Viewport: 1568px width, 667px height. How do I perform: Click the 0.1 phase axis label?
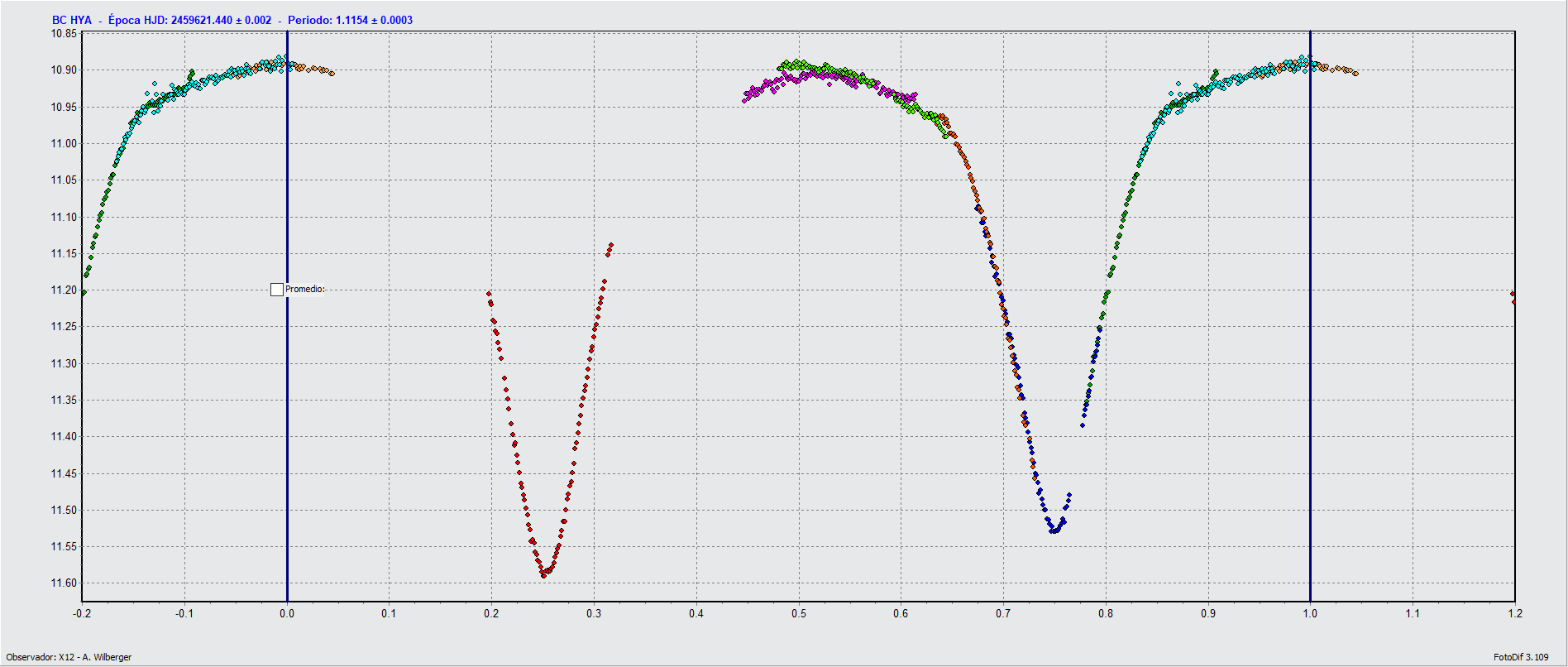[x=389, y=613]
